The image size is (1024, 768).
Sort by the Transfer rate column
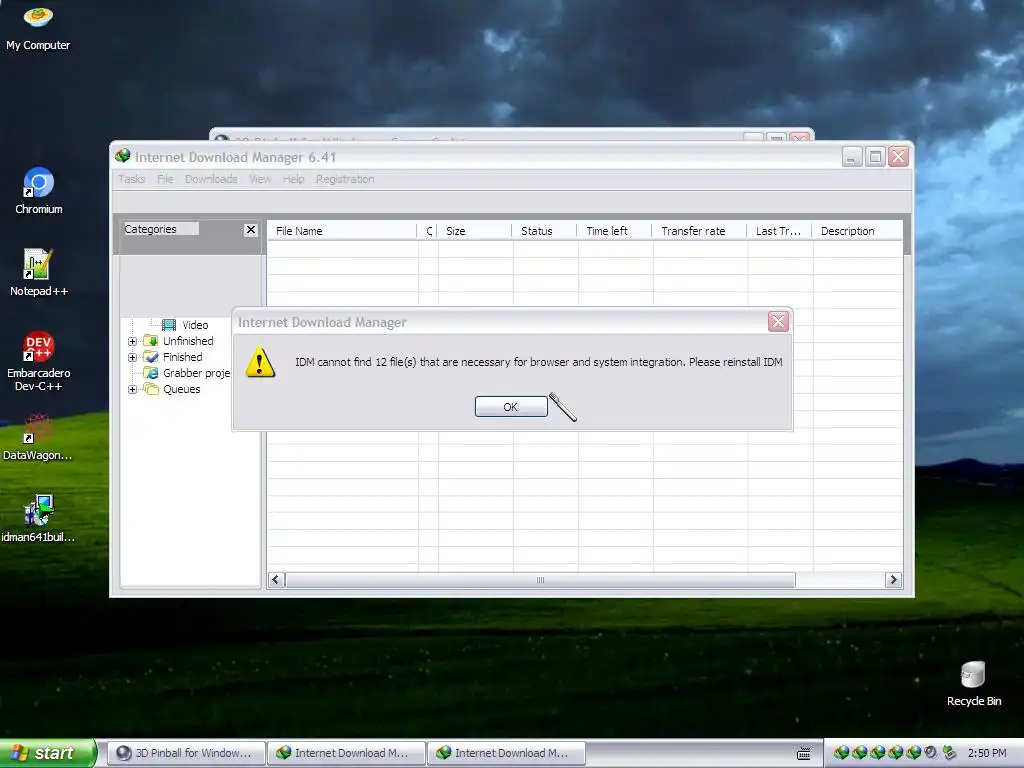pyautogui.click(x=699, y=231)
